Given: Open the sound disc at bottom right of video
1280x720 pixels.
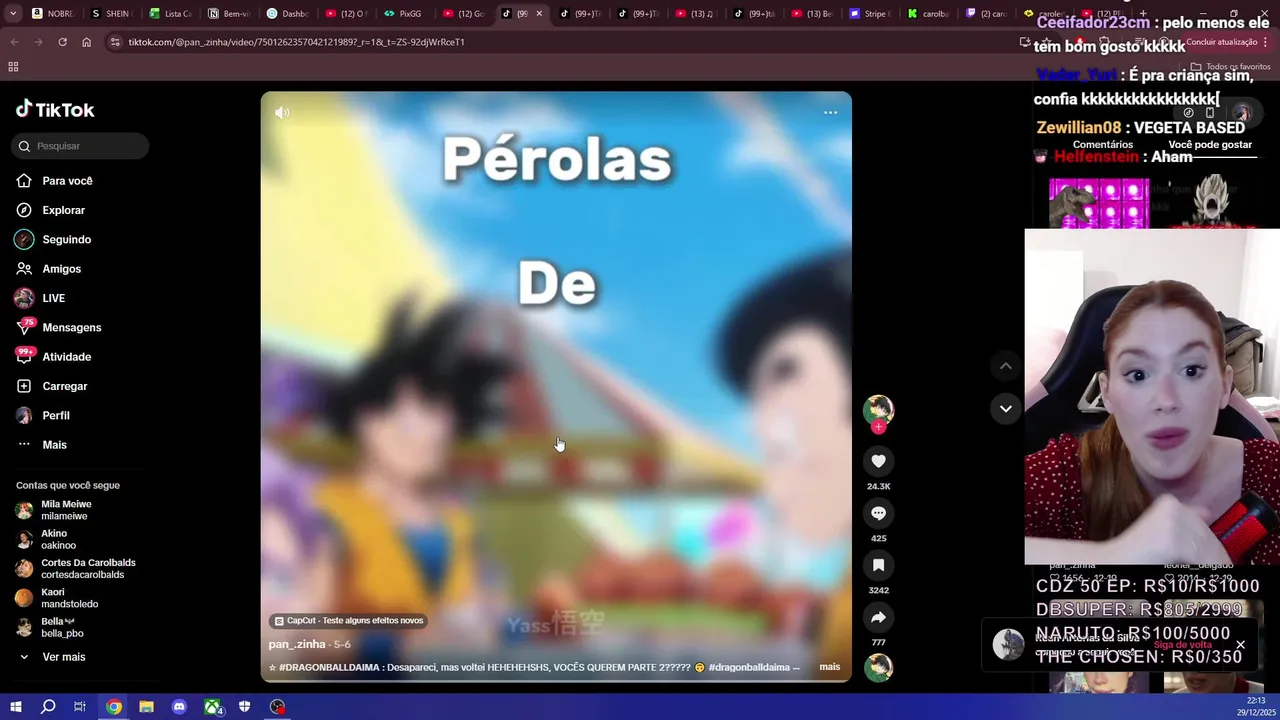Looking at the screenshot, I should (x=878, y=667).
